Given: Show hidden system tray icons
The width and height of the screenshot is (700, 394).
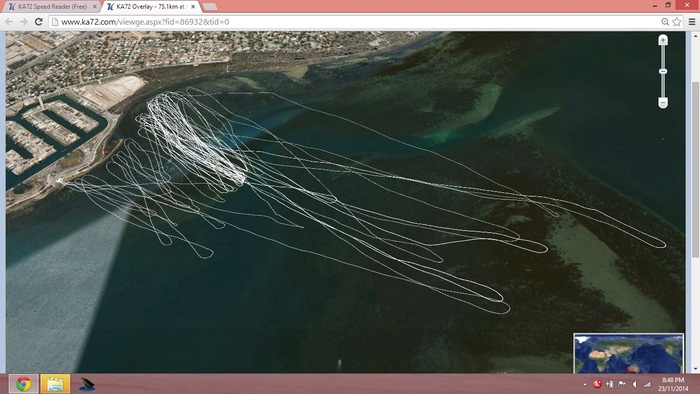Looking at the screenshot, I should [x=585, y=384].
